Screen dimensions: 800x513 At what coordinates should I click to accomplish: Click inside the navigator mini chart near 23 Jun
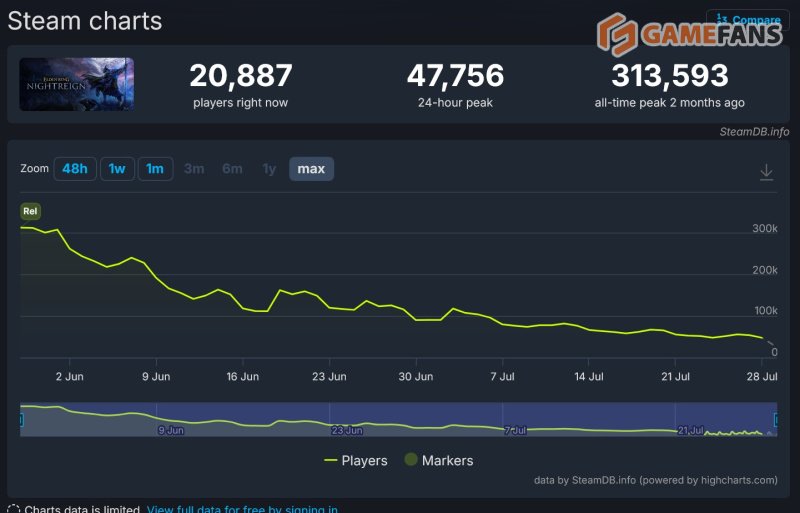tap(346, 420)
